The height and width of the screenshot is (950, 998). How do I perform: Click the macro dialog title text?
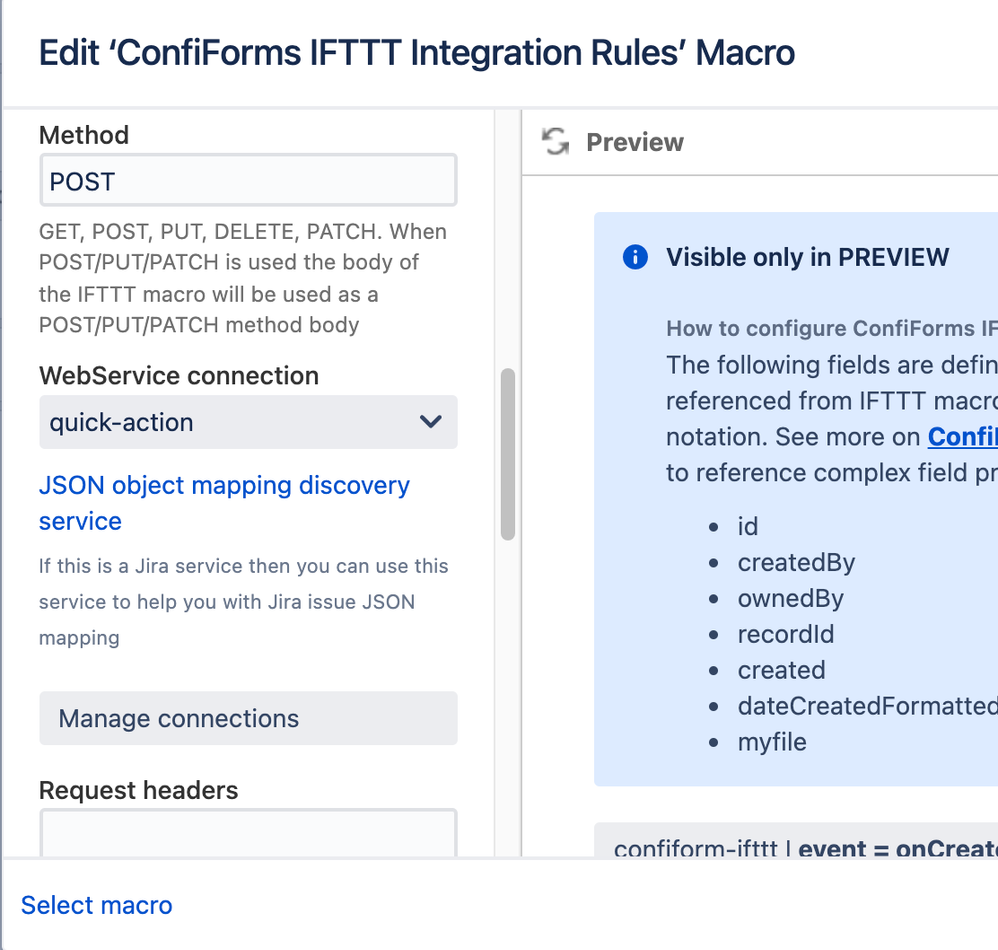pos(417,52)
